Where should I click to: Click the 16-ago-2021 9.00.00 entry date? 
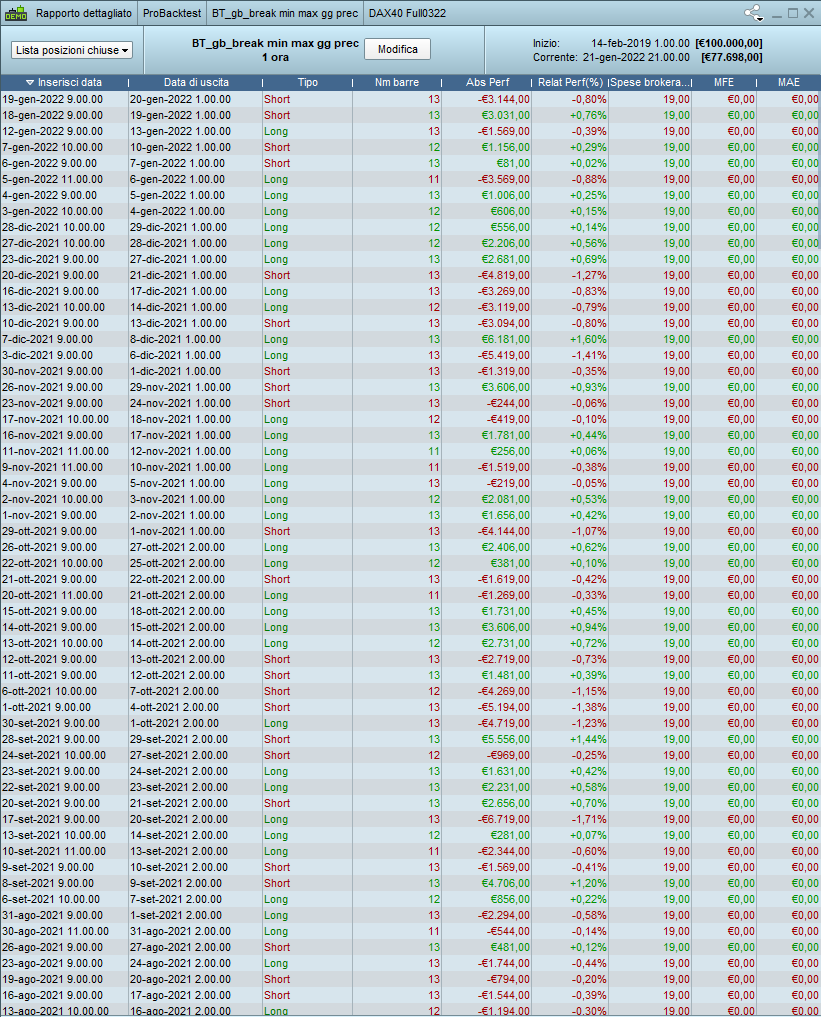[x=52, y=996]
